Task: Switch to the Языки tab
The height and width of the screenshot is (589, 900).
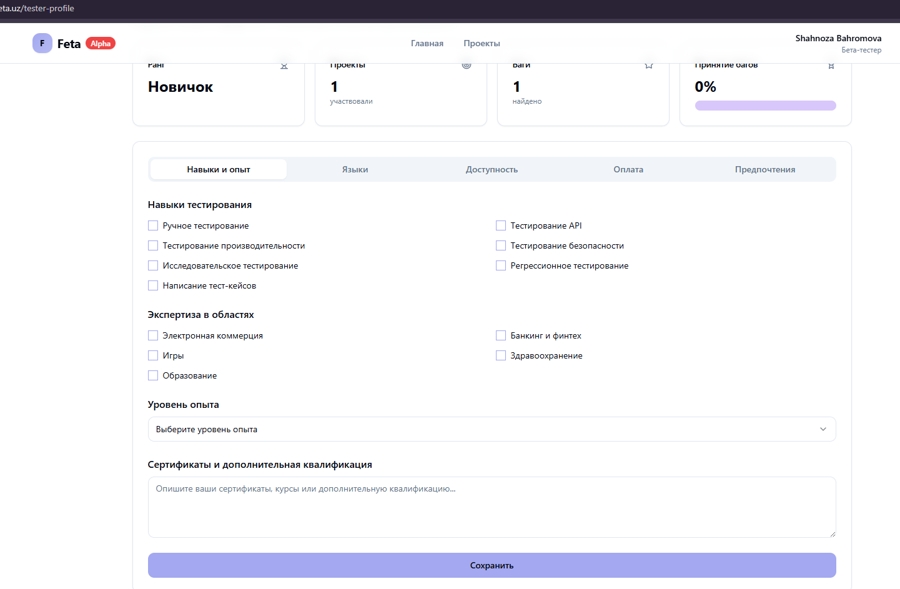Action: tap(355, 169)
